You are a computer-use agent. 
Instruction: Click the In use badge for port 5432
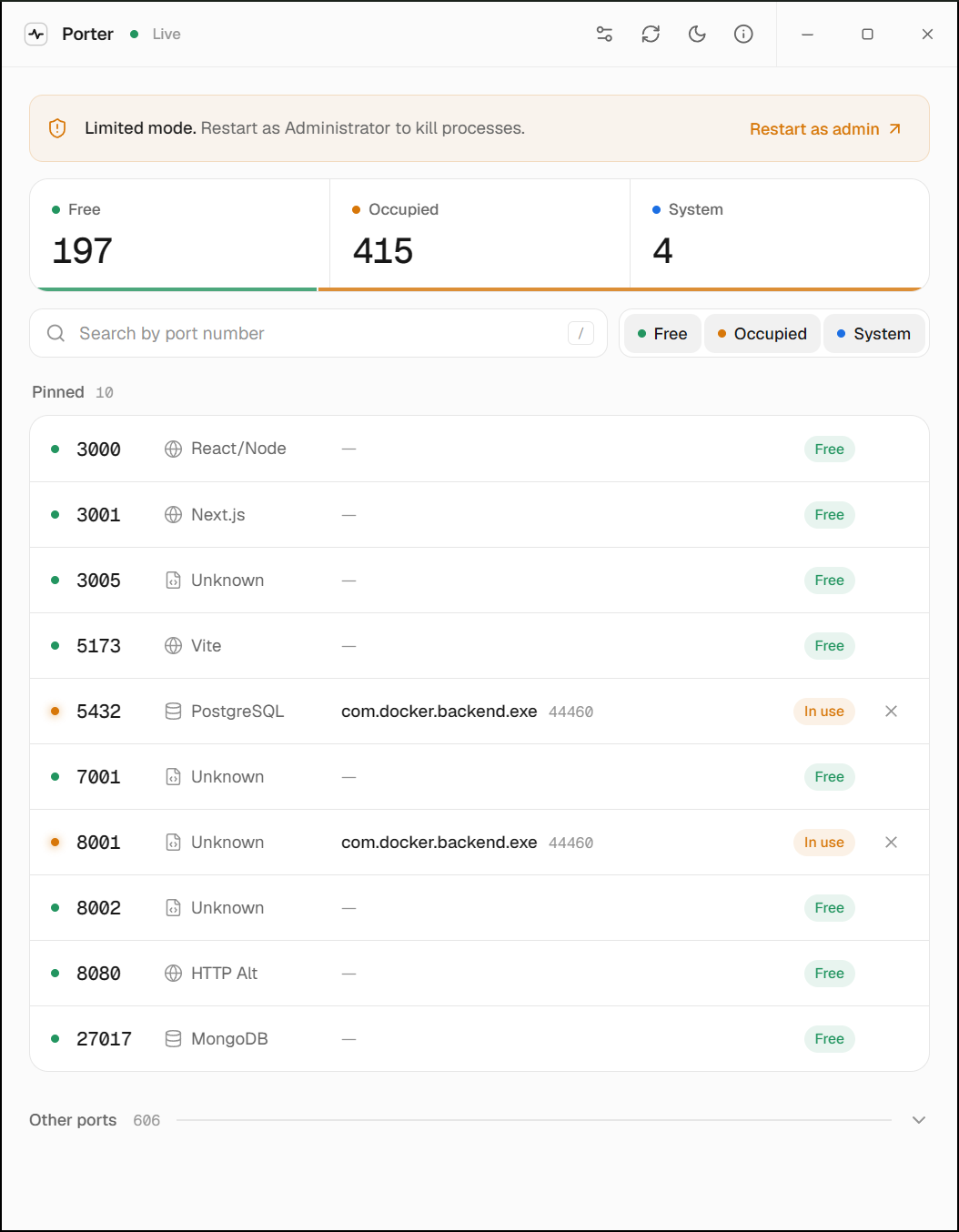[824, 712]
